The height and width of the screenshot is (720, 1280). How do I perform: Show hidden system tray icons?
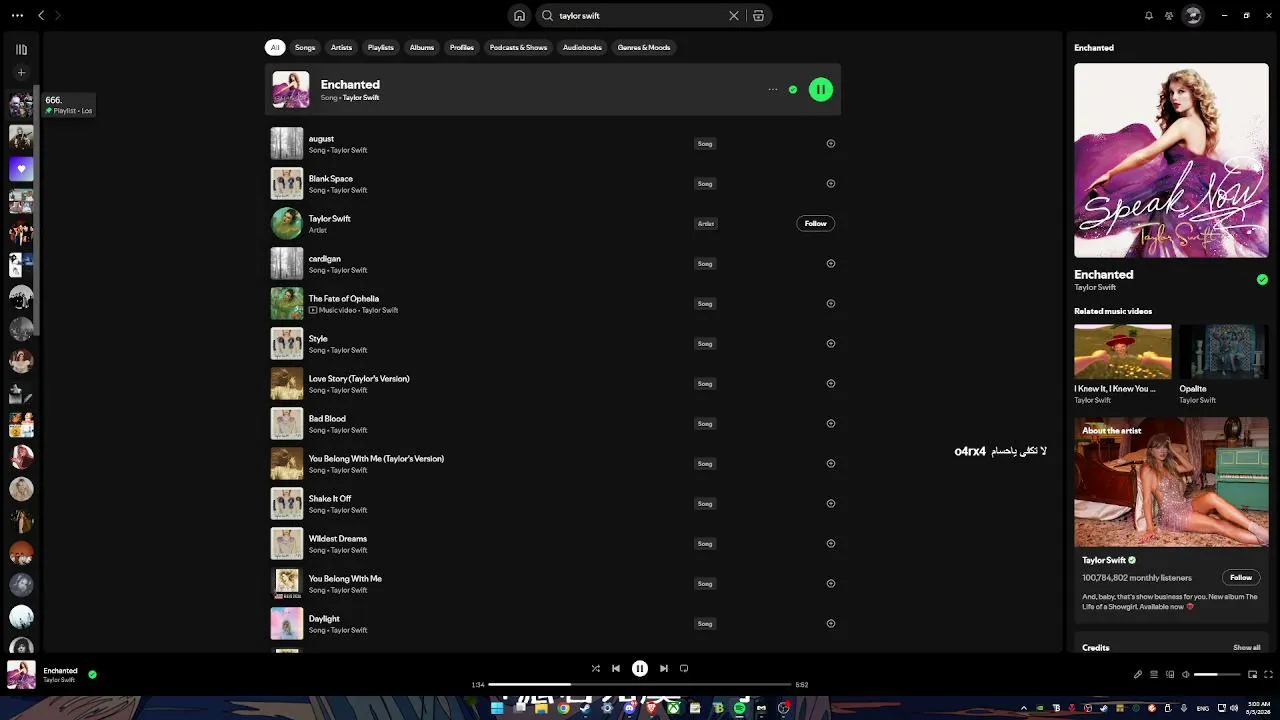(1023, 708)
